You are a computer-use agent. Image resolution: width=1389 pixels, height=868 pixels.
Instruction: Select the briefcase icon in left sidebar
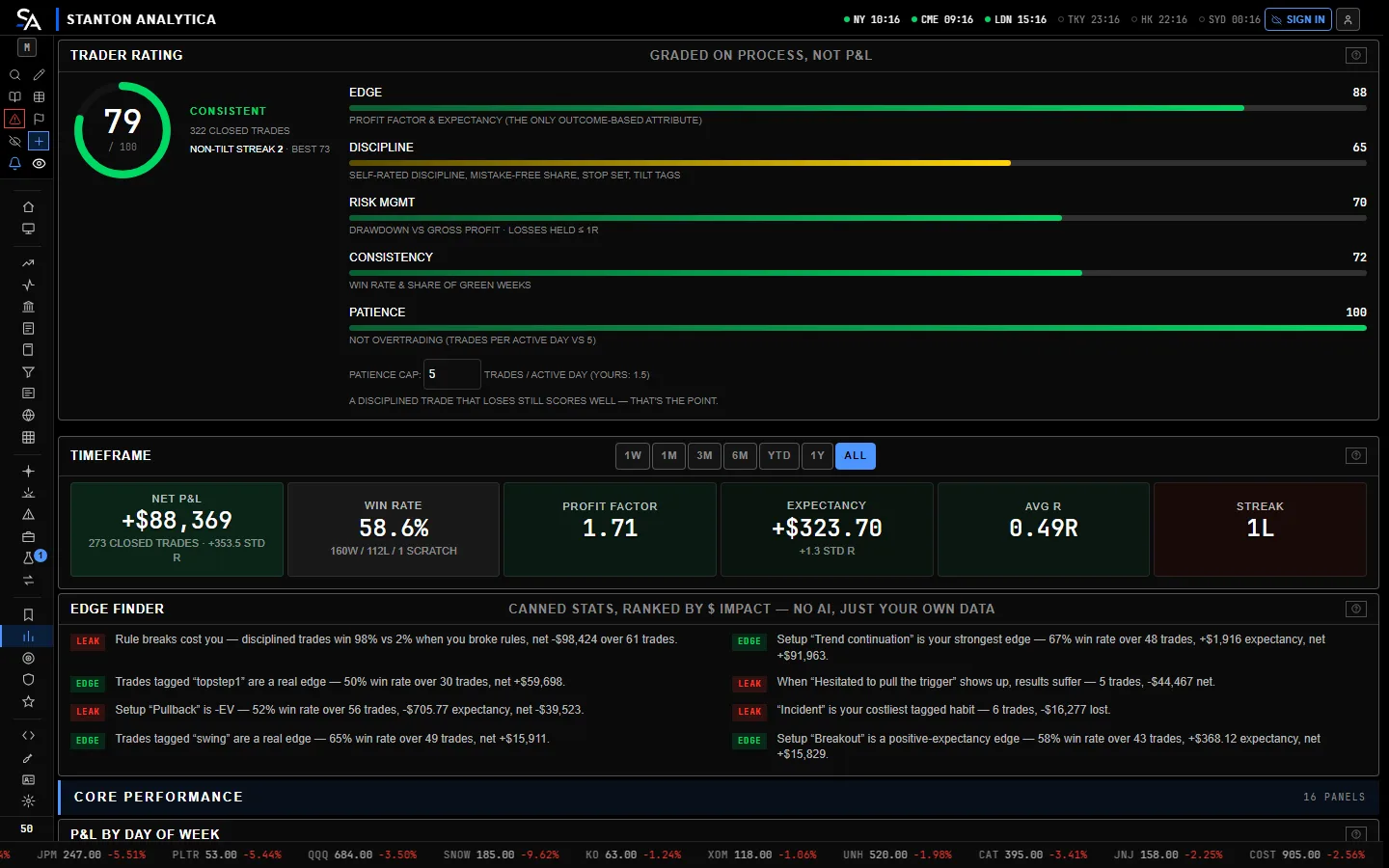coord(28,536)
